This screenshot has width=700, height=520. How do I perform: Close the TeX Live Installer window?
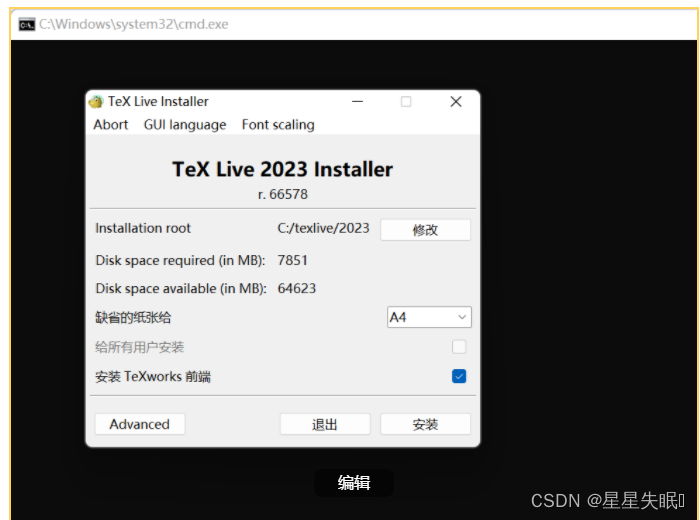456,102
